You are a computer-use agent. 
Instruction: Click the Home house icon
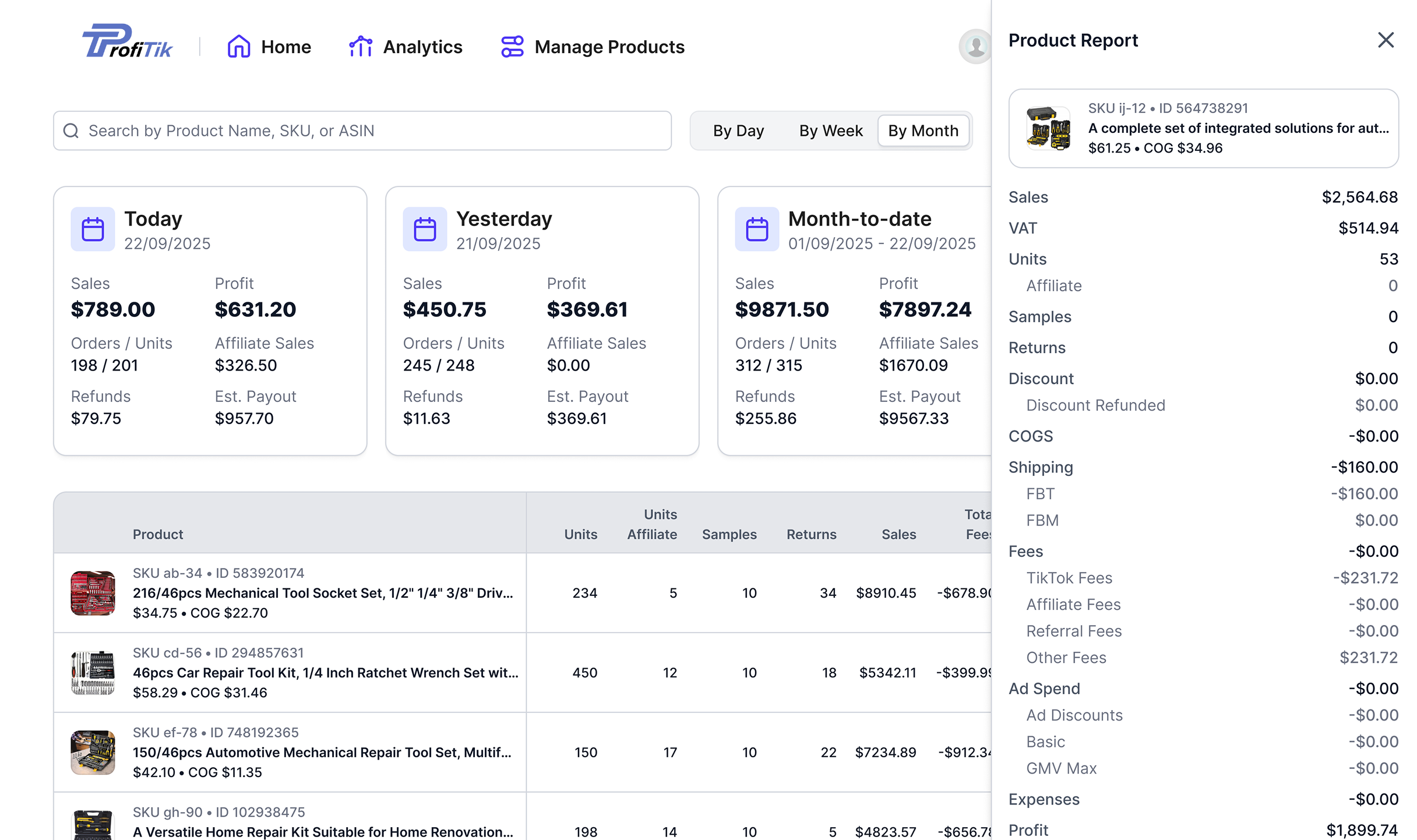click(238, 47)
